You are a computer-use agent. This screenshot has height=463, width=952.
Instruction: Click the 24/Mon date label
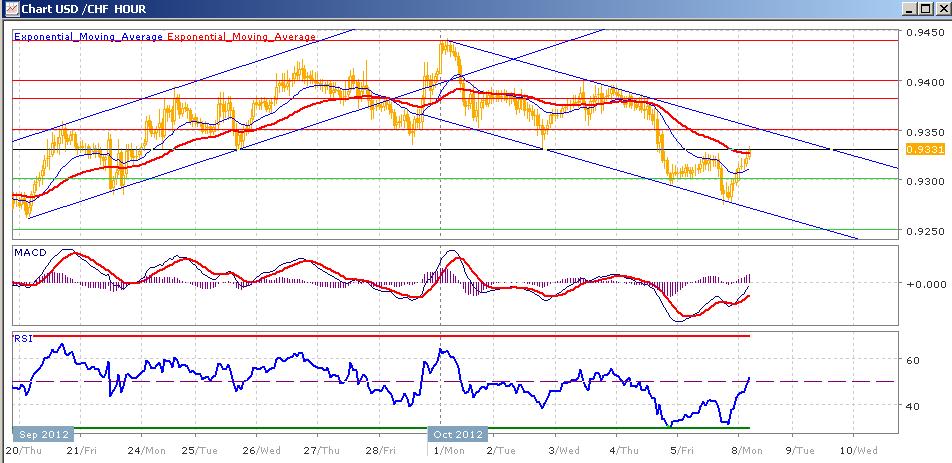[x=148, y=450]
